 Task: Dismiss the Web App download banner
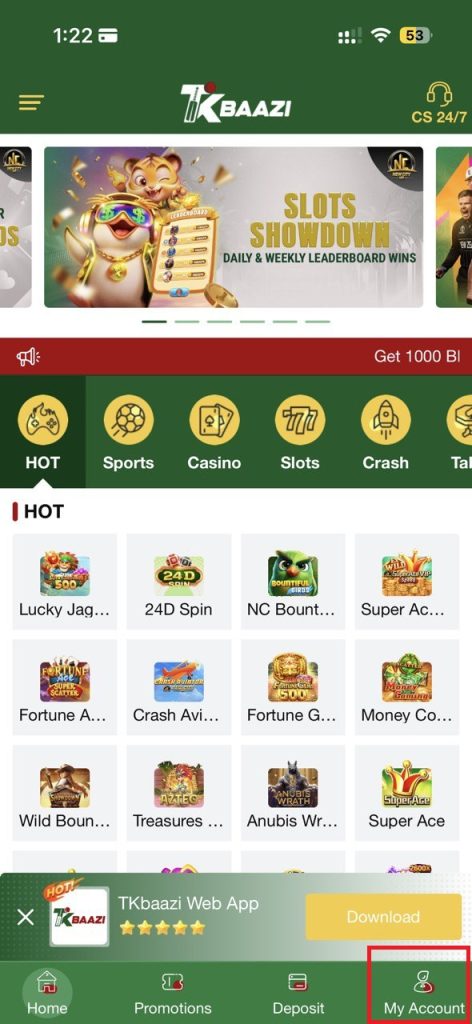pyautogui.click(x=25, y=918)
